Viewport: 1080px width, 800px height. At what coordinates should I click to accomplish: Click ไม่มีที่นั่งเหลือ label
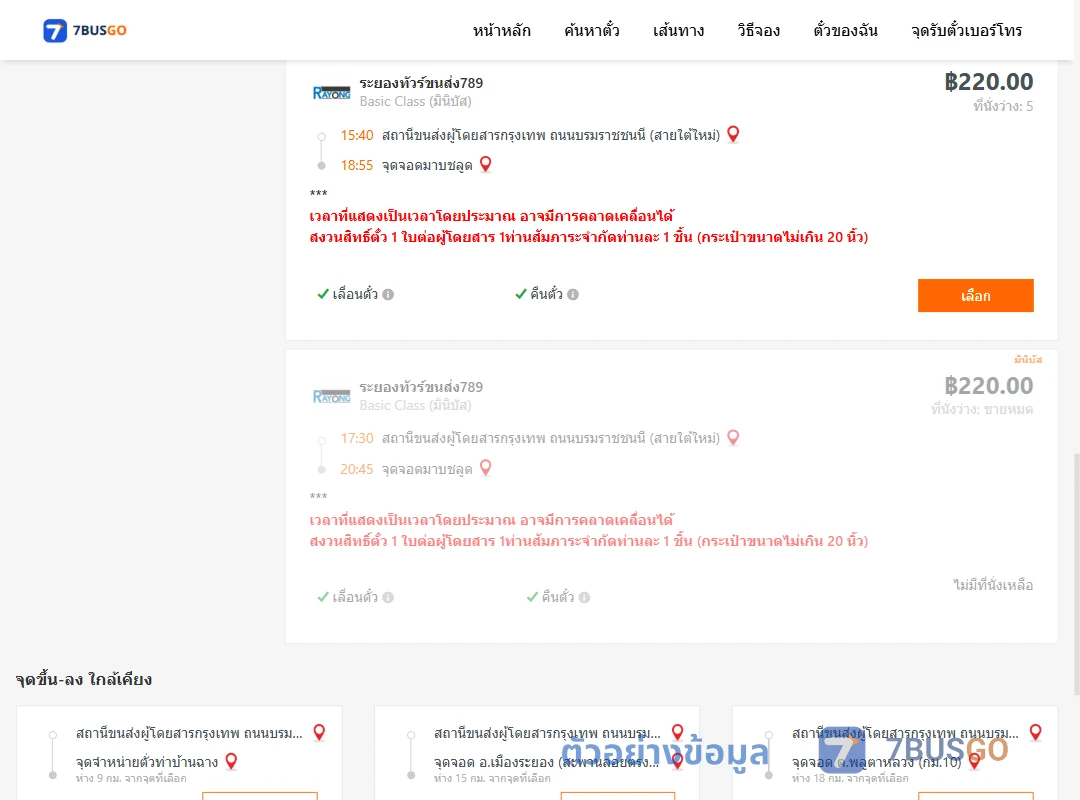(993, 585)
